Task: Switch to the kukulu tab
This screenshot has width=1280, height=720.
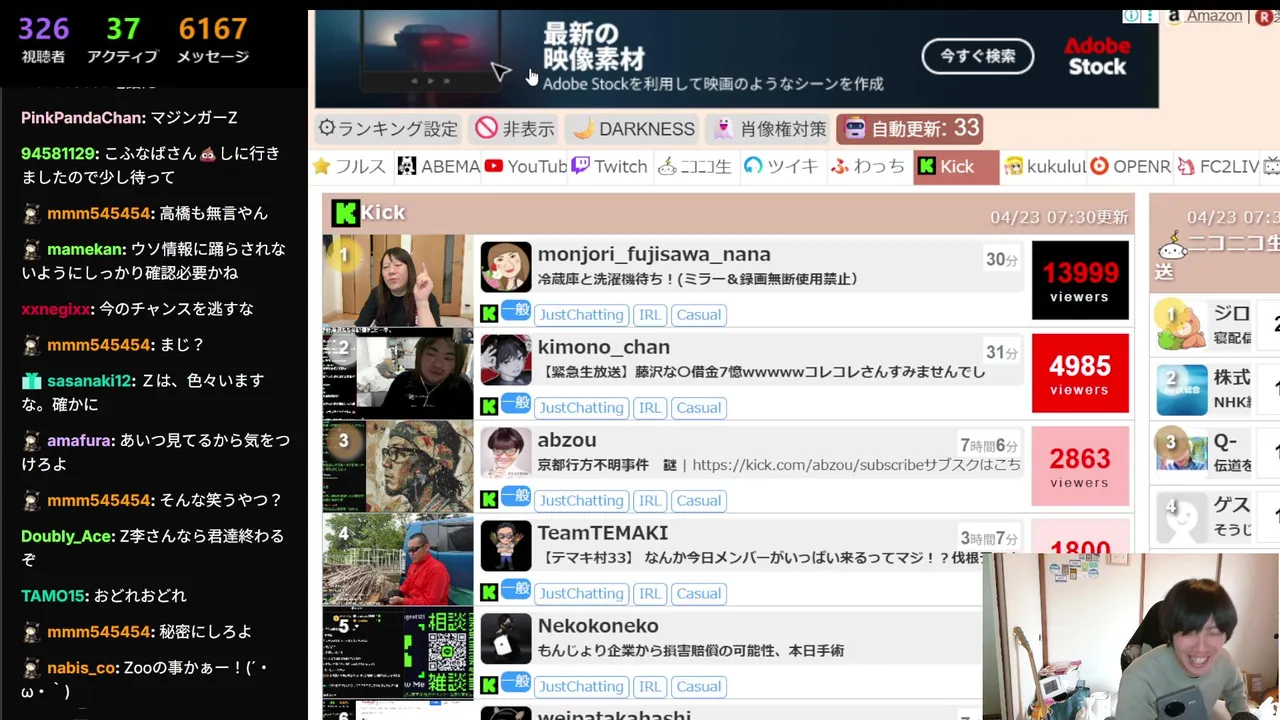Action: tap(1045, 167)
